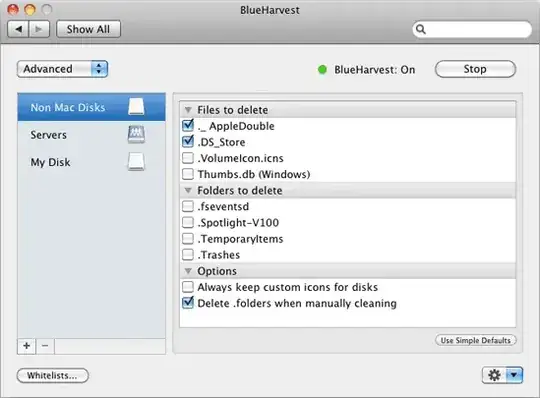Select Servers in the sidebar list
This screenshot has width=540, height=398.
point(91,135)
